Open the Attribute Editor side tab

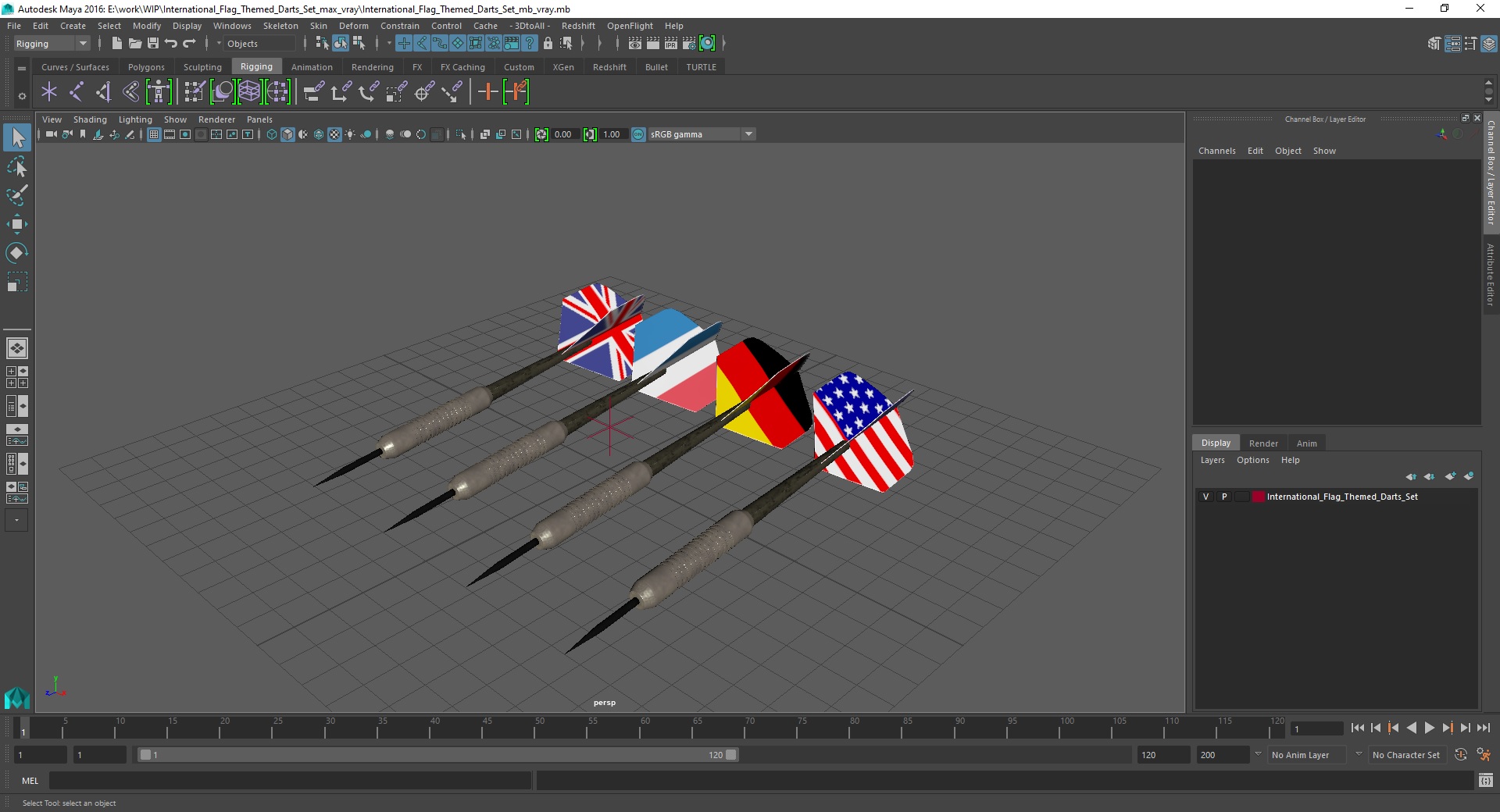[1491, 275]
